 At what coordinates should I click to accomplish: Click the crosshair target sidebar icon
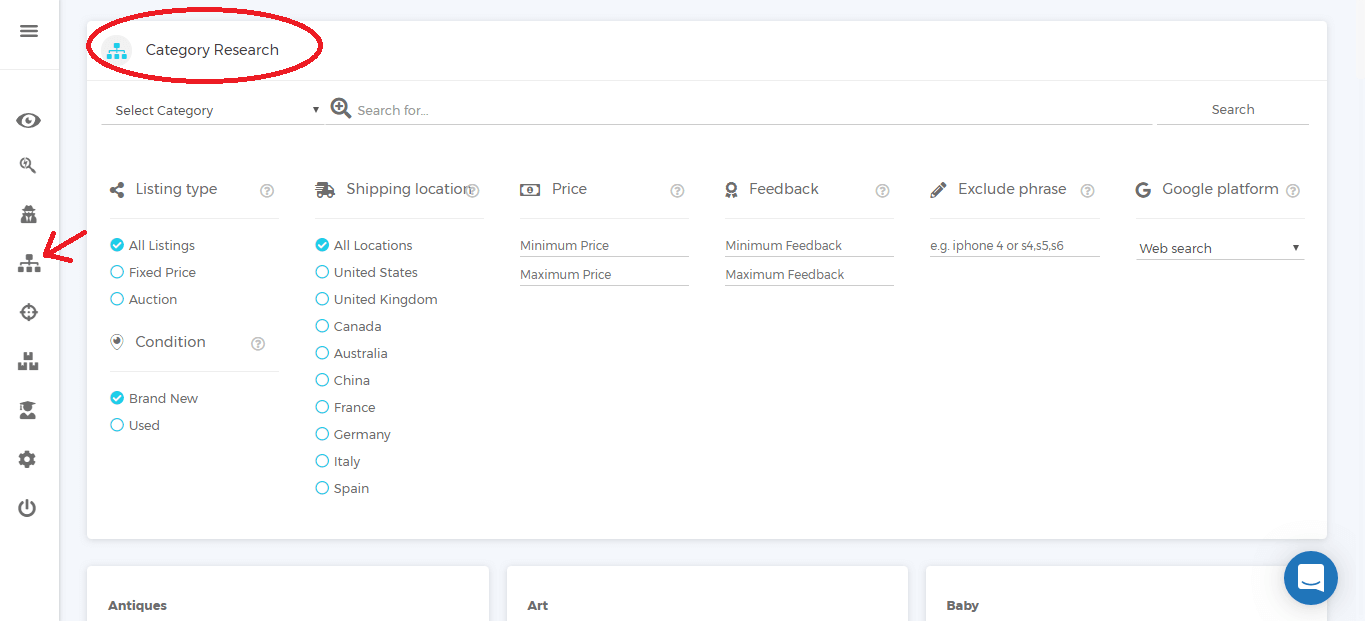28,312
